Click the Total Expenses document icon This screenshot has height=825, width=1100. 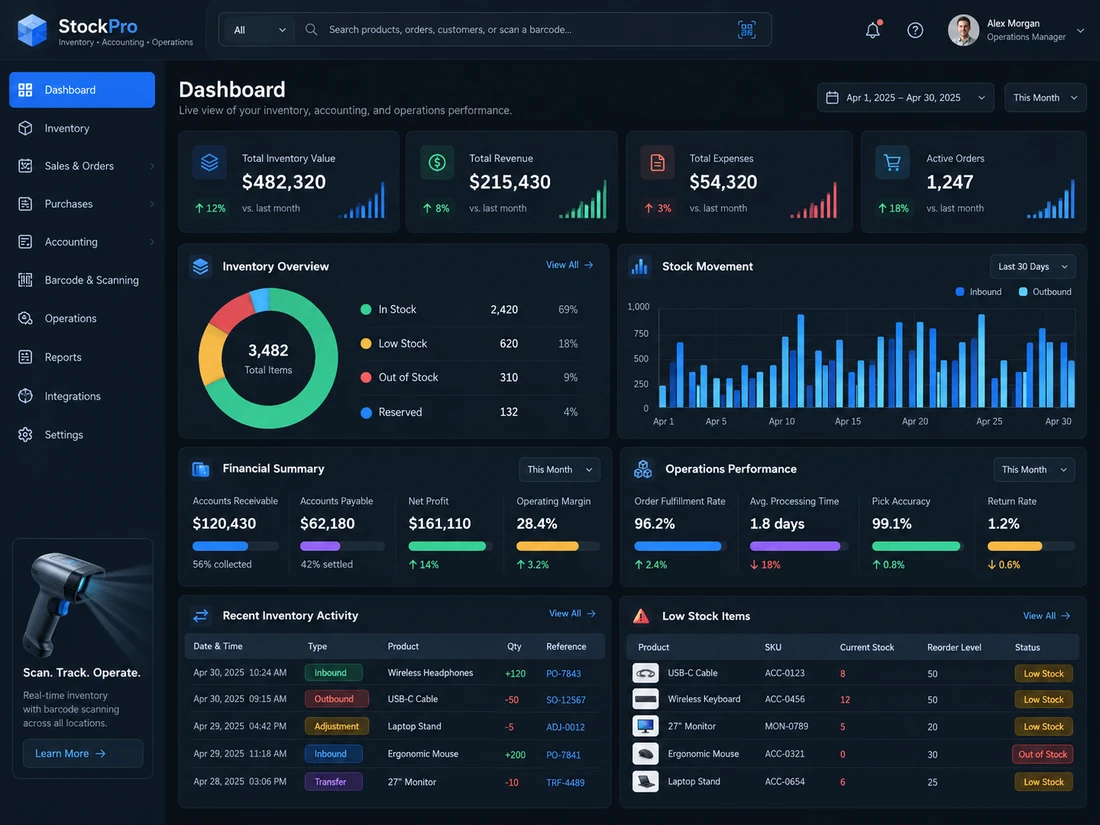pos(657,163)
